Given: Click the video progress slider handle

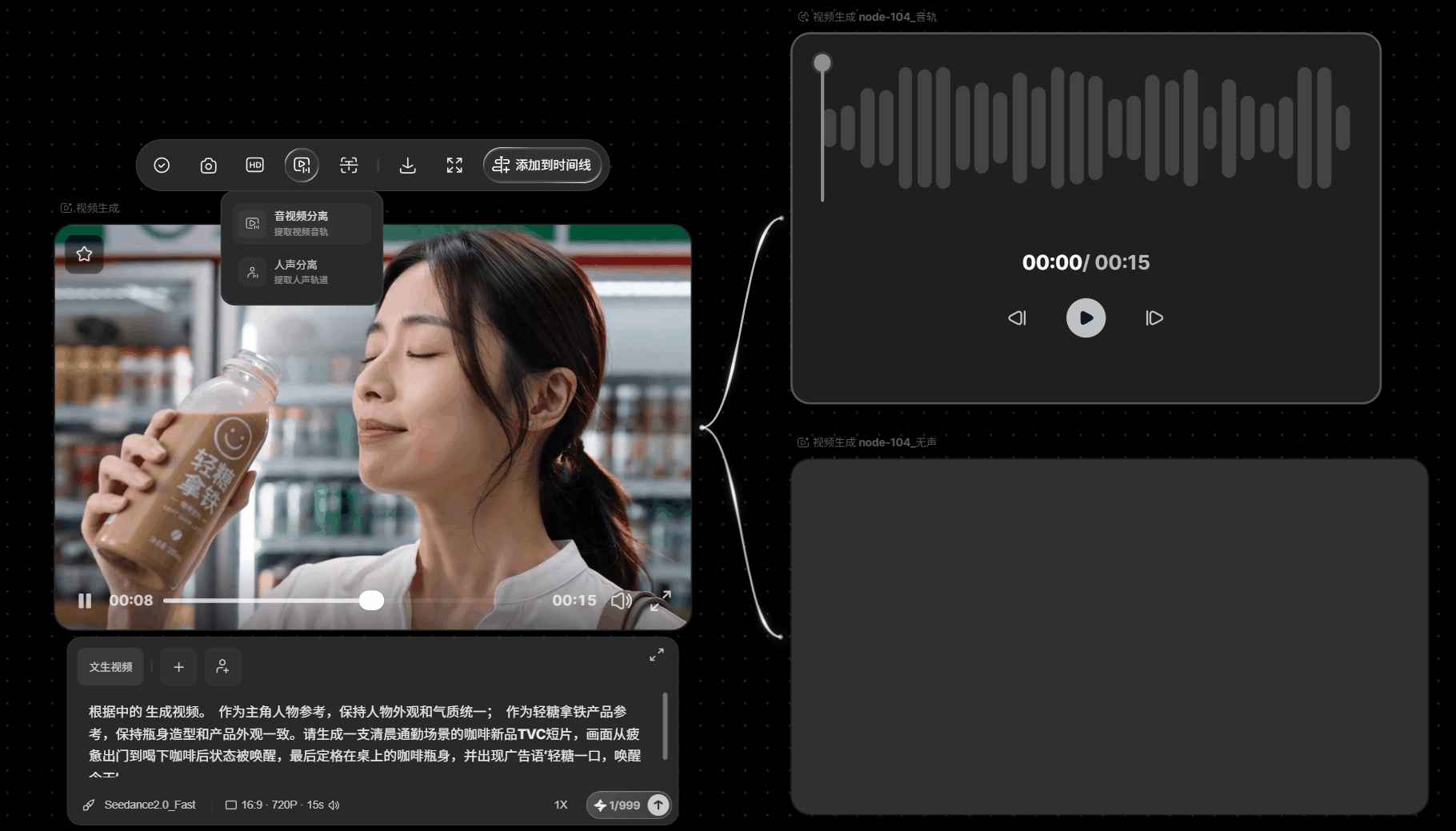Looking at the screenshot, I should pos(371,601).
